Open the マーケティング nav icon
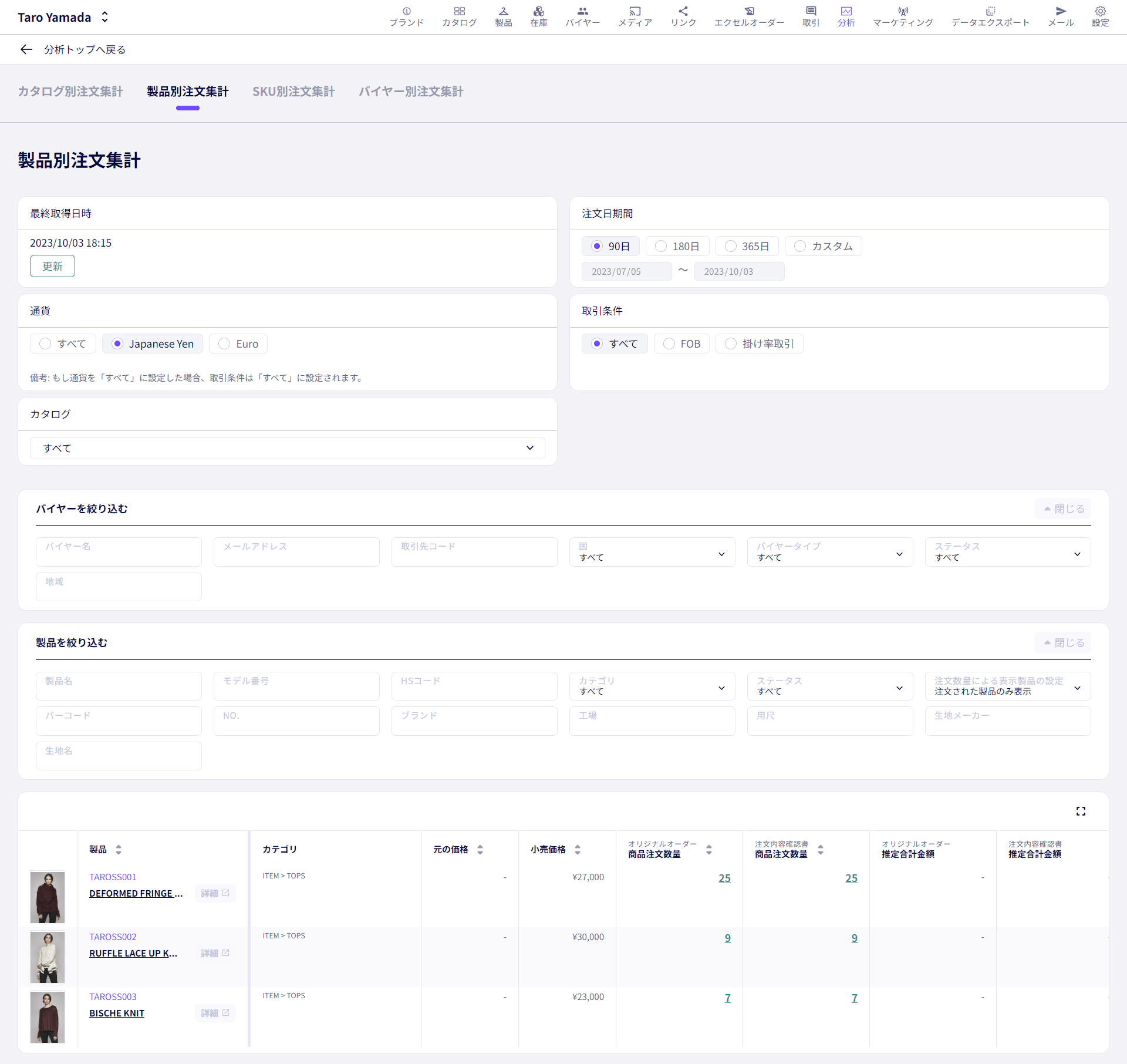Viewport: 1127px width, 1064px height. point(903,16)
